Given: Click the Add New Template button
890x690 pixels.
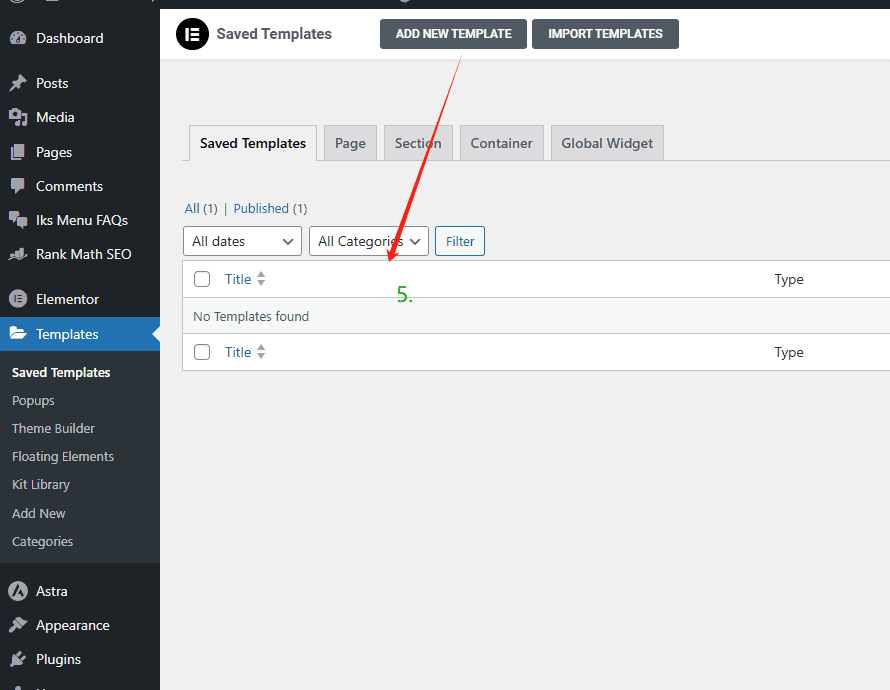Looking at the screenshot, I should 454,34.
